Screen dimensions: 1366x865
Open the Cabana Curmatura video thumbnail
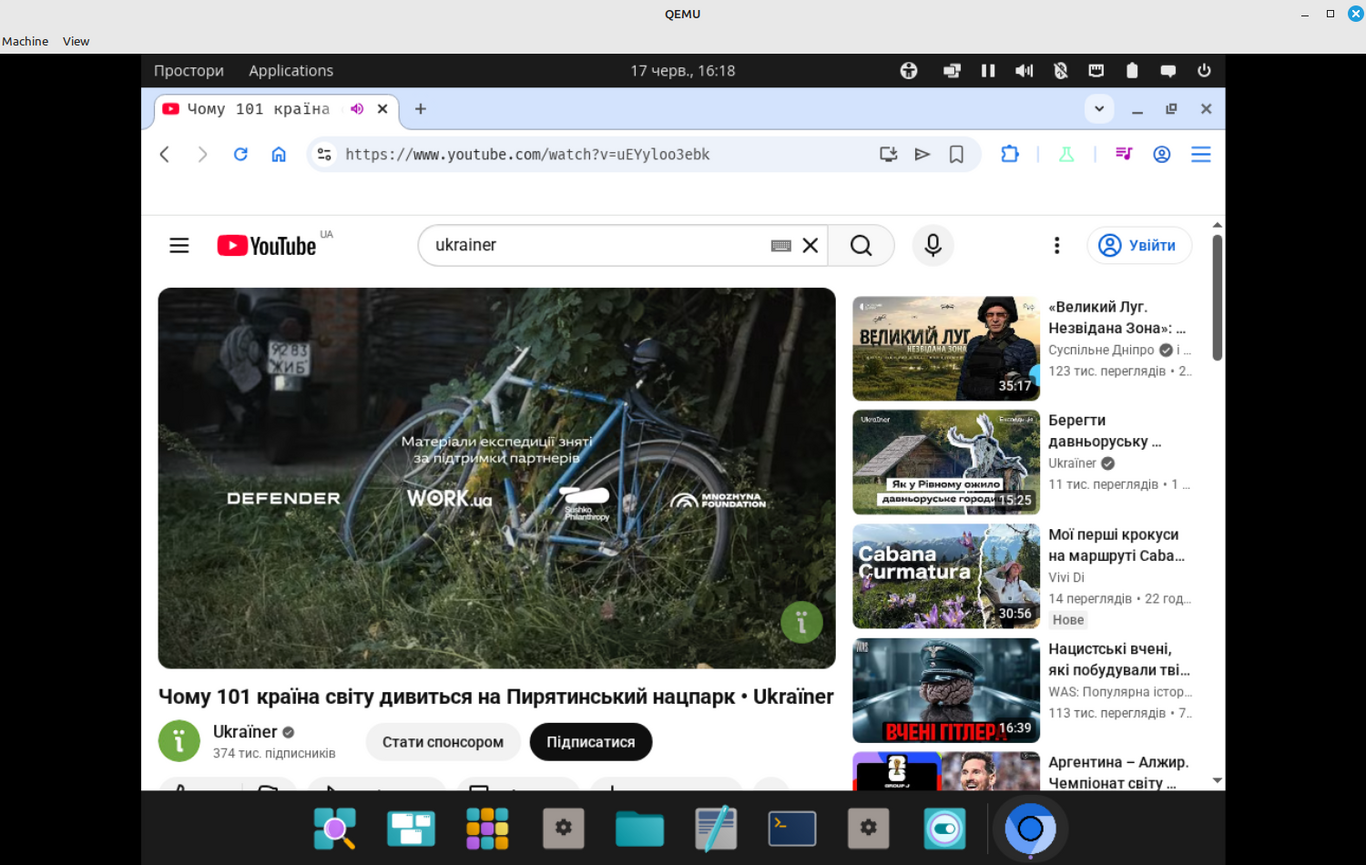[945, 576]
